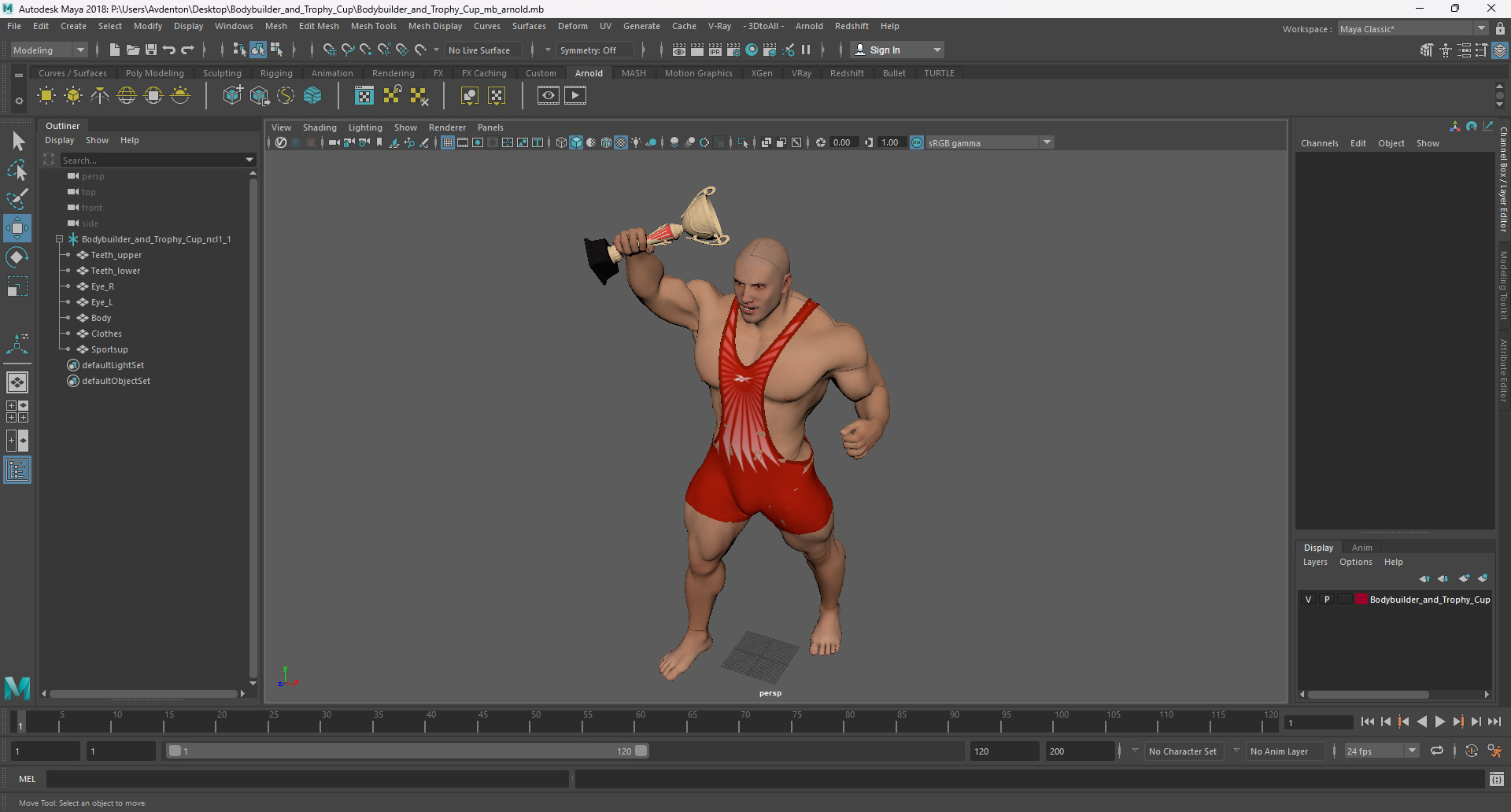Viewport: 1511px width, 812px height.
Task: Click the range slider right handle at 120
Action: [x=641, y=751]
